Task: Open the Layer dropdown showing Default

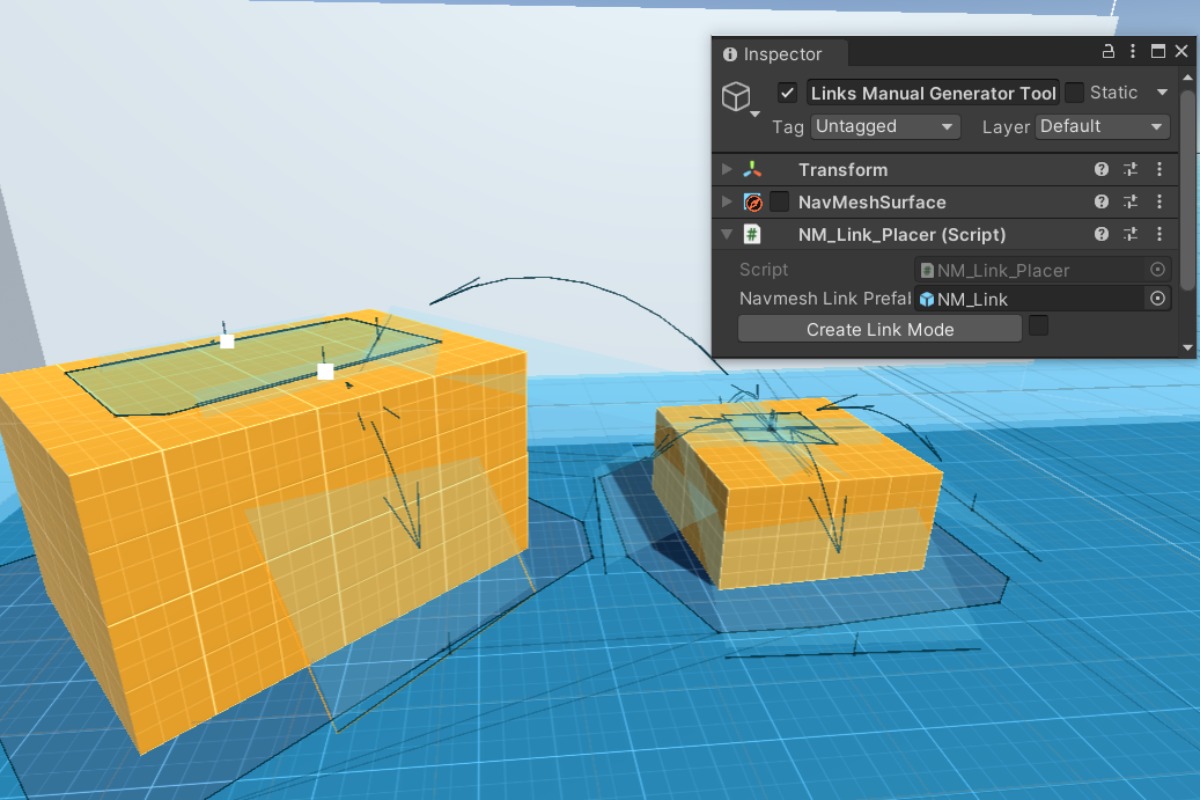Action: click(1102, 127)
